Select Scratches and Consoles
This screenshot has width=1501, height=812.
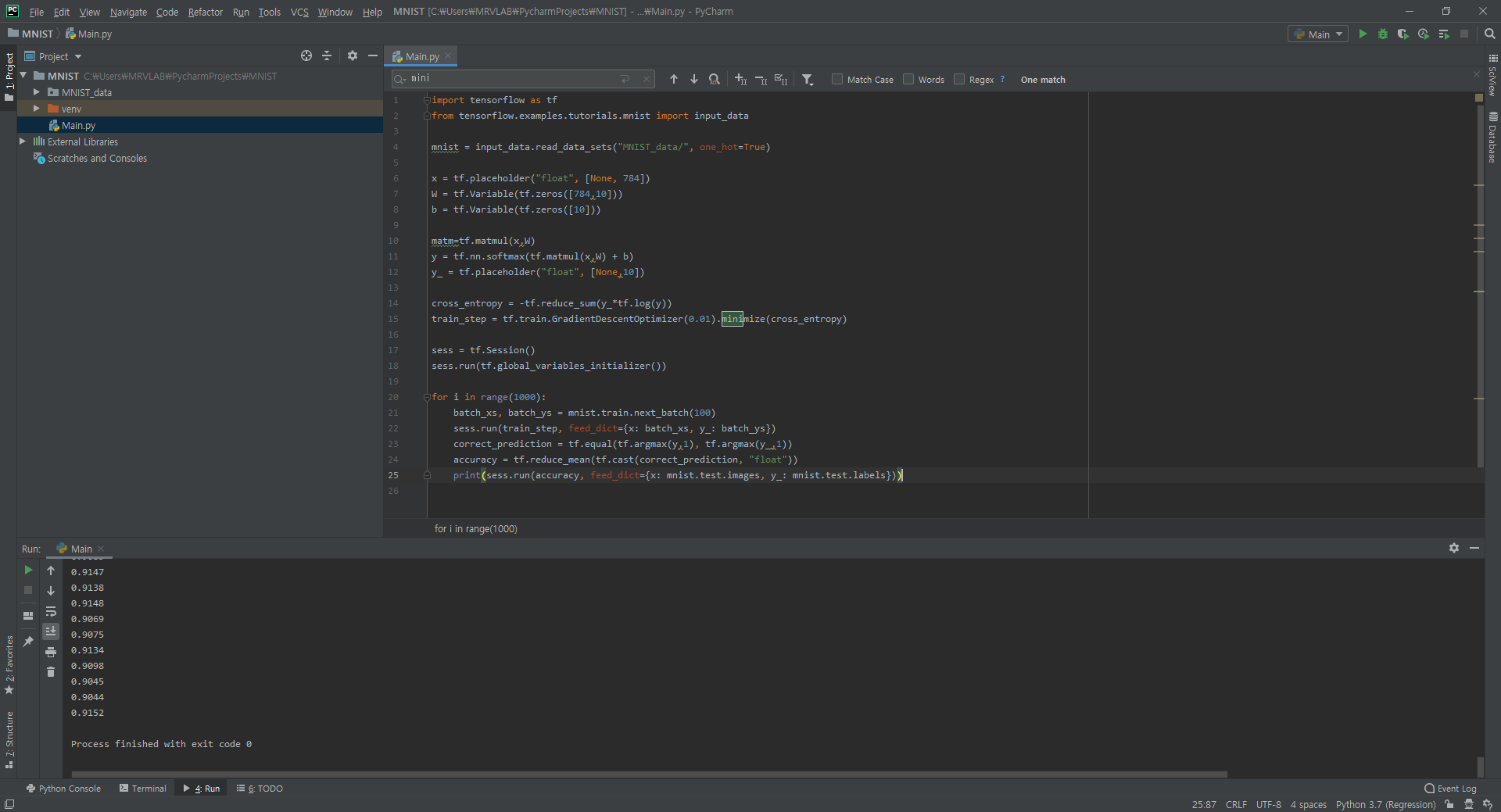tap(97, 158)
